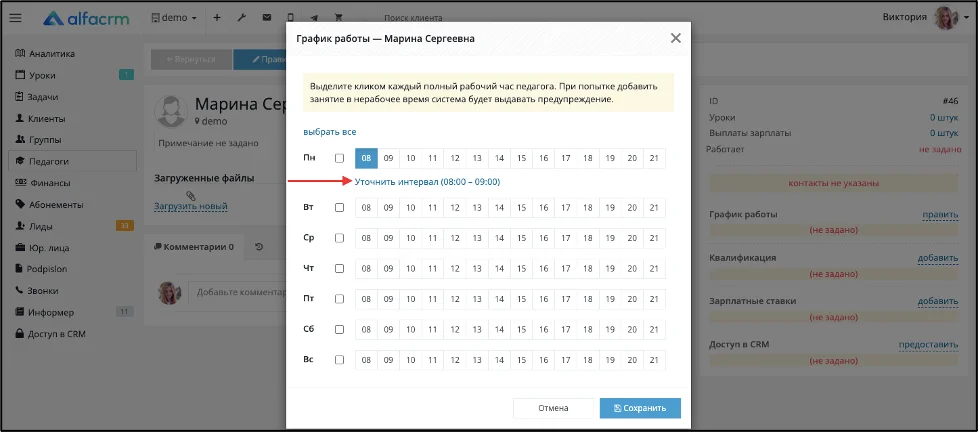Image resolution: width=979 pixels, height=433 pixels.
Task: Expand the demo branch dropdown
Action: click(x=174, y=18)
